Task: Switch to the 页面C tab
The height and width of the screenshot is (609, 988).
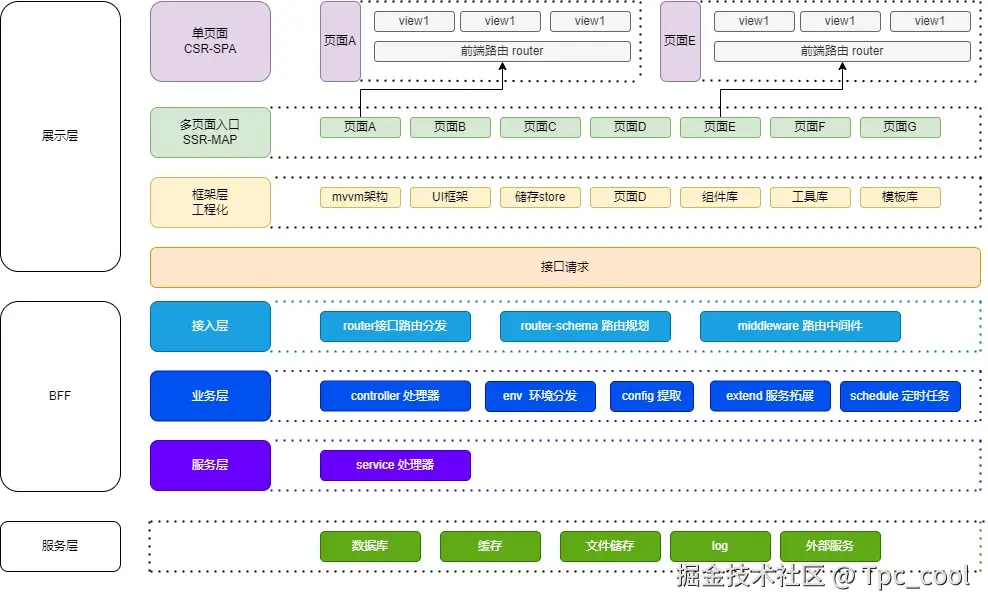Action: [540, 127]
